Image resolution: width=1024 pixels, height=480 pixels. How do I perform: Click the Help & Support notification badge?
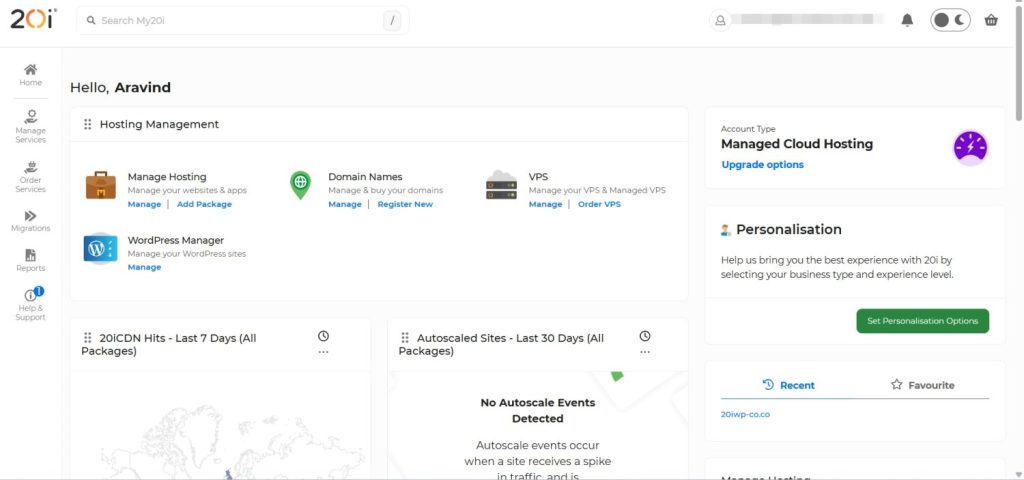click(39, 291)
